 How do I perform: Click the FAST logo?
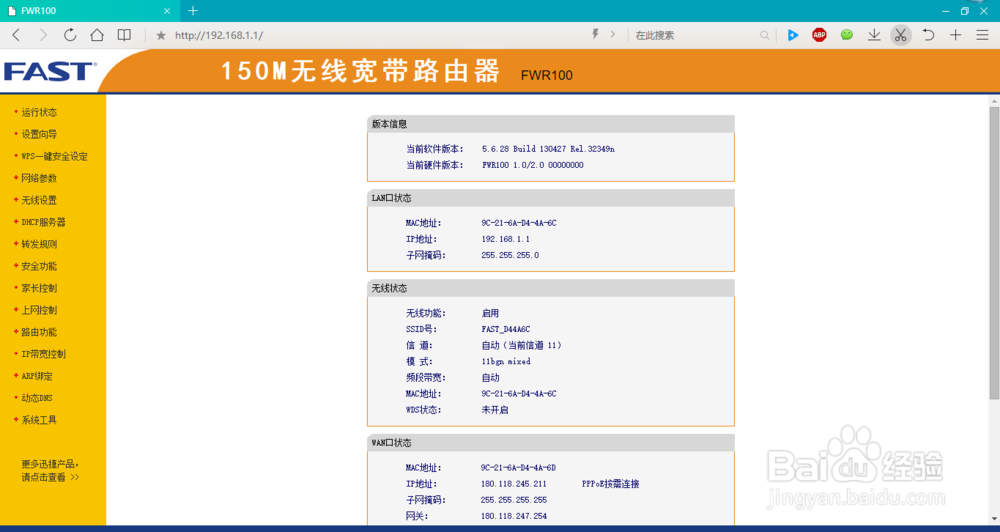click(50, 71)
